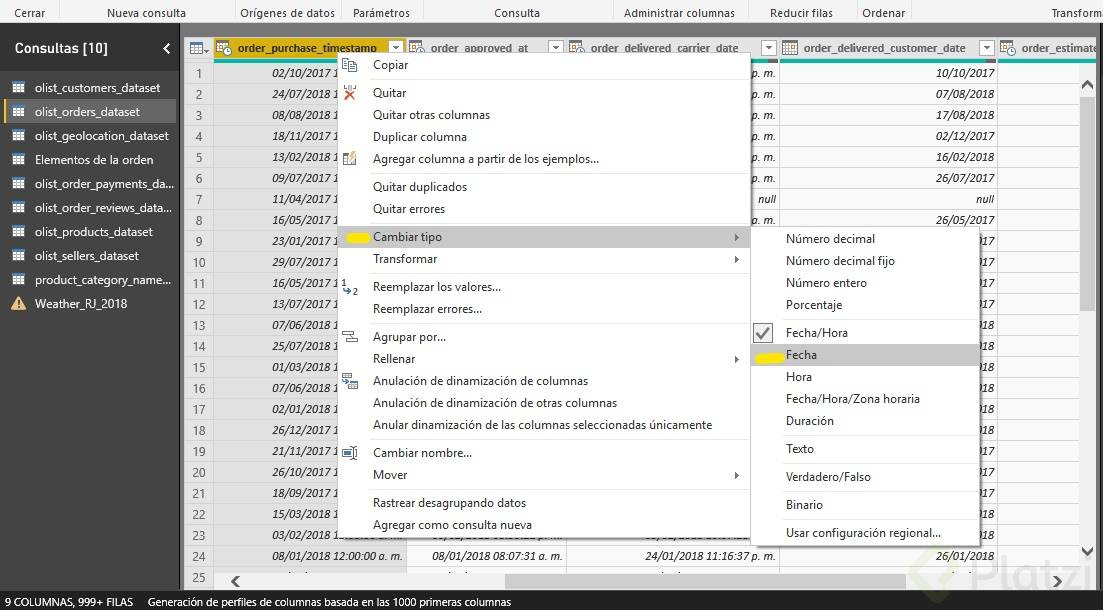Choose Duplicar columna
This screenshot has height=610, width=1103.
click(x=420, y=136)
